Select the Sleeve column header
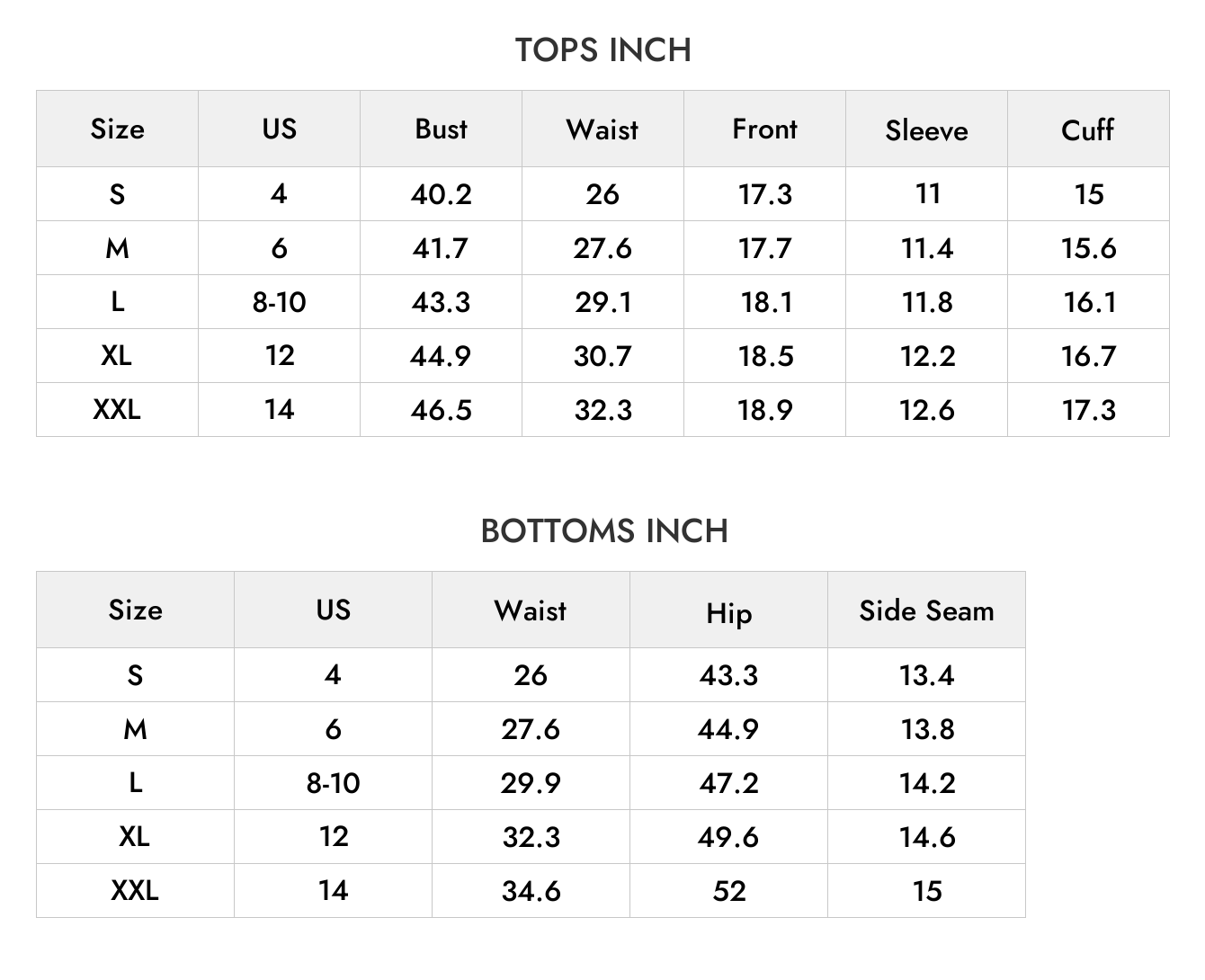The width and height of the screenshot is (1205, 980). (926, 130)
